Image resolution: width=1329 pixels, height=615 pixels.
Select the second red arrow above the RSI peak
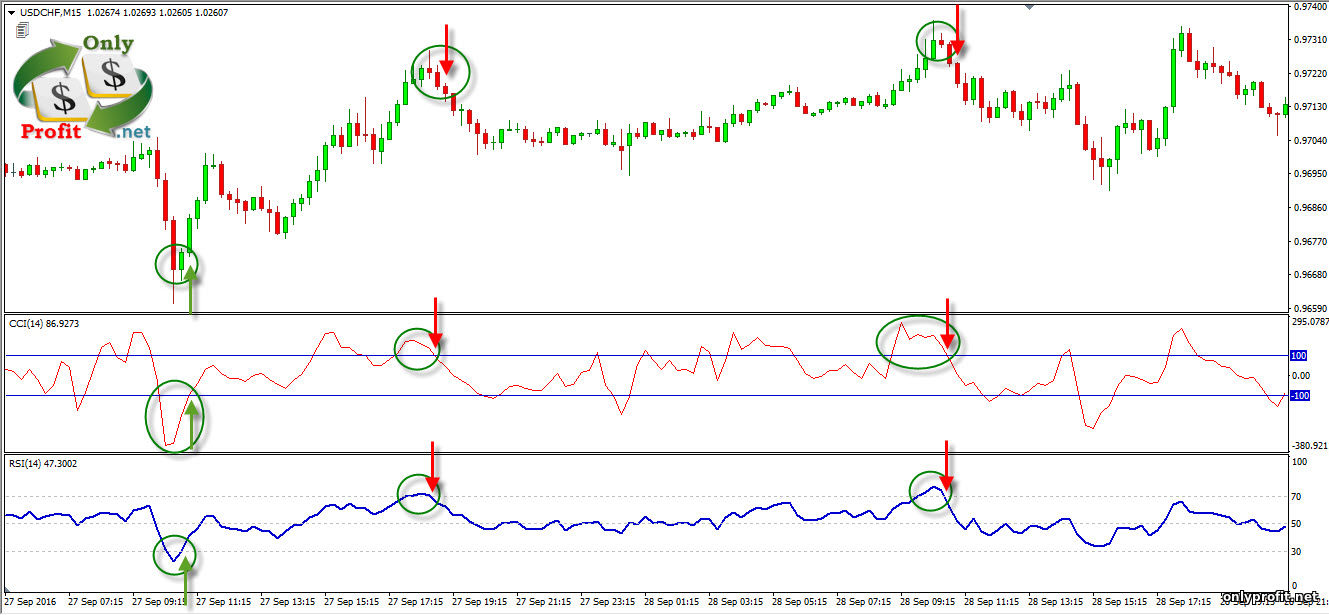pos(946,463)
